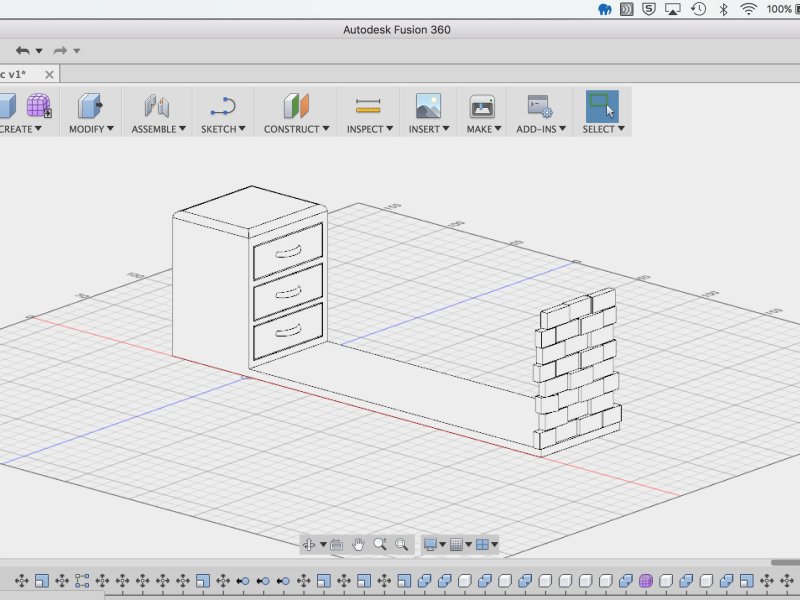
Task: Open the Bluetooth menu bar icon
Action: tap(723, 9)
